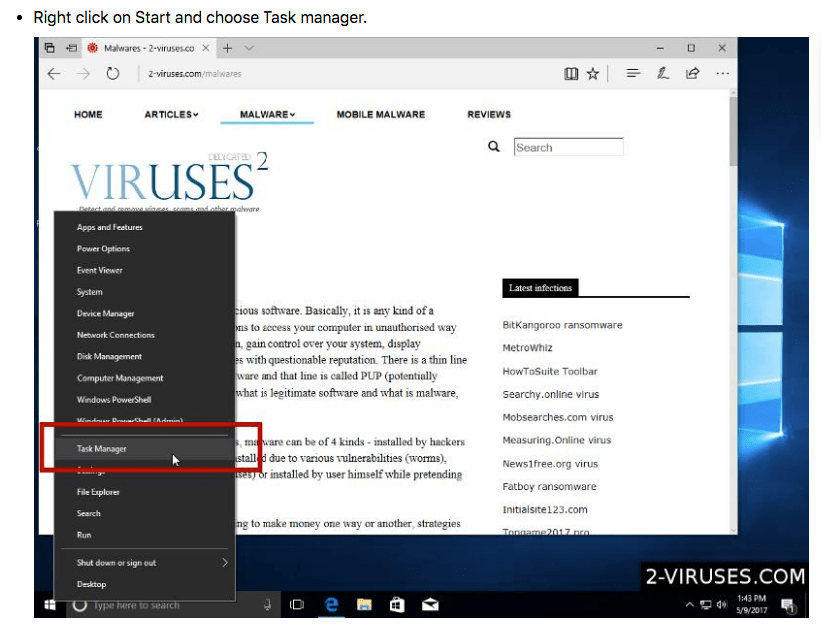
Task: Open Device Manager
Action: pos(145,313)
